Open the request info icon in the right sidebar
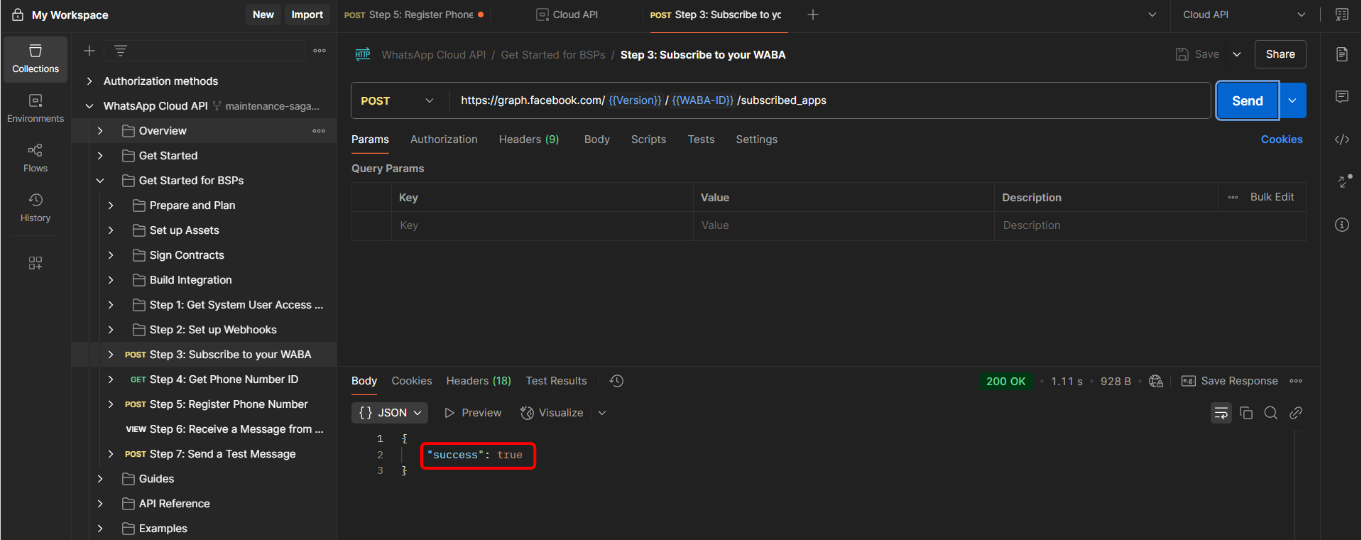The image size is (1361, 540). pyautogui.click(x=1342, y=225)
